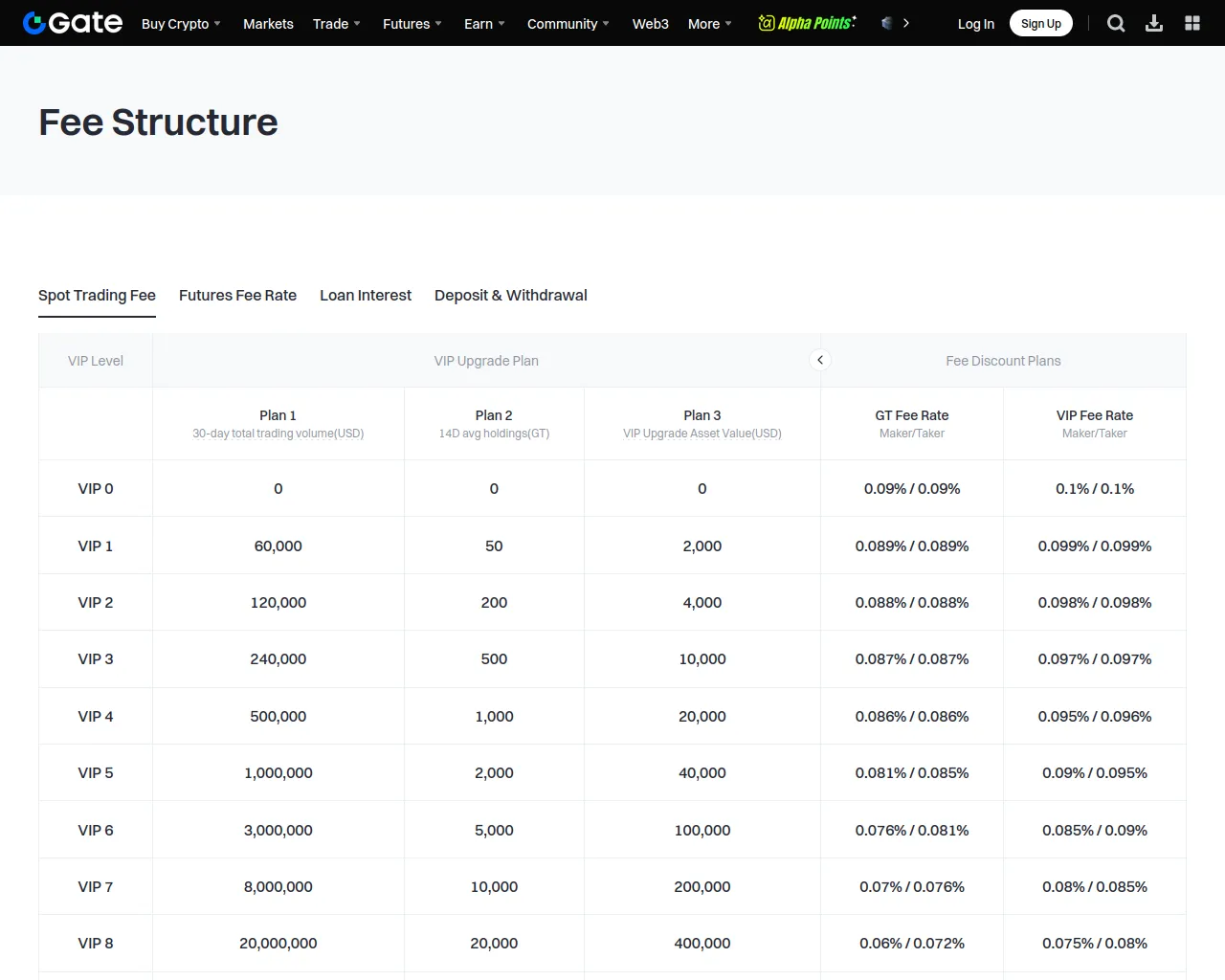
Task: Click the 500,000 trading volume cell
Action: [x=278, y=717]
